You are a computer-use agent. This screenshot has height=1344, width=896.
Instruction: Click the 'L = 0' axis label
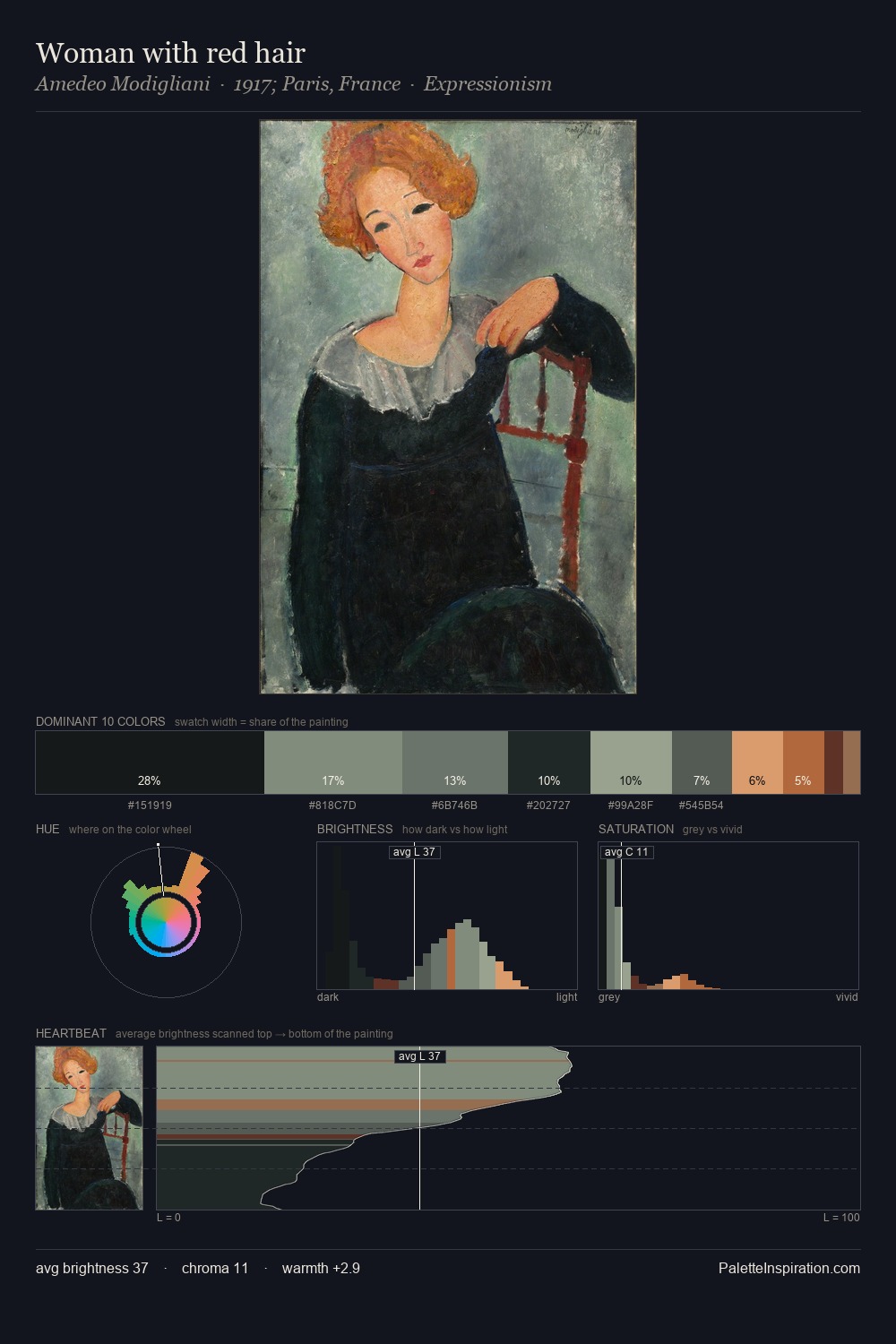pyautogui.click(x=168, y=1218)
